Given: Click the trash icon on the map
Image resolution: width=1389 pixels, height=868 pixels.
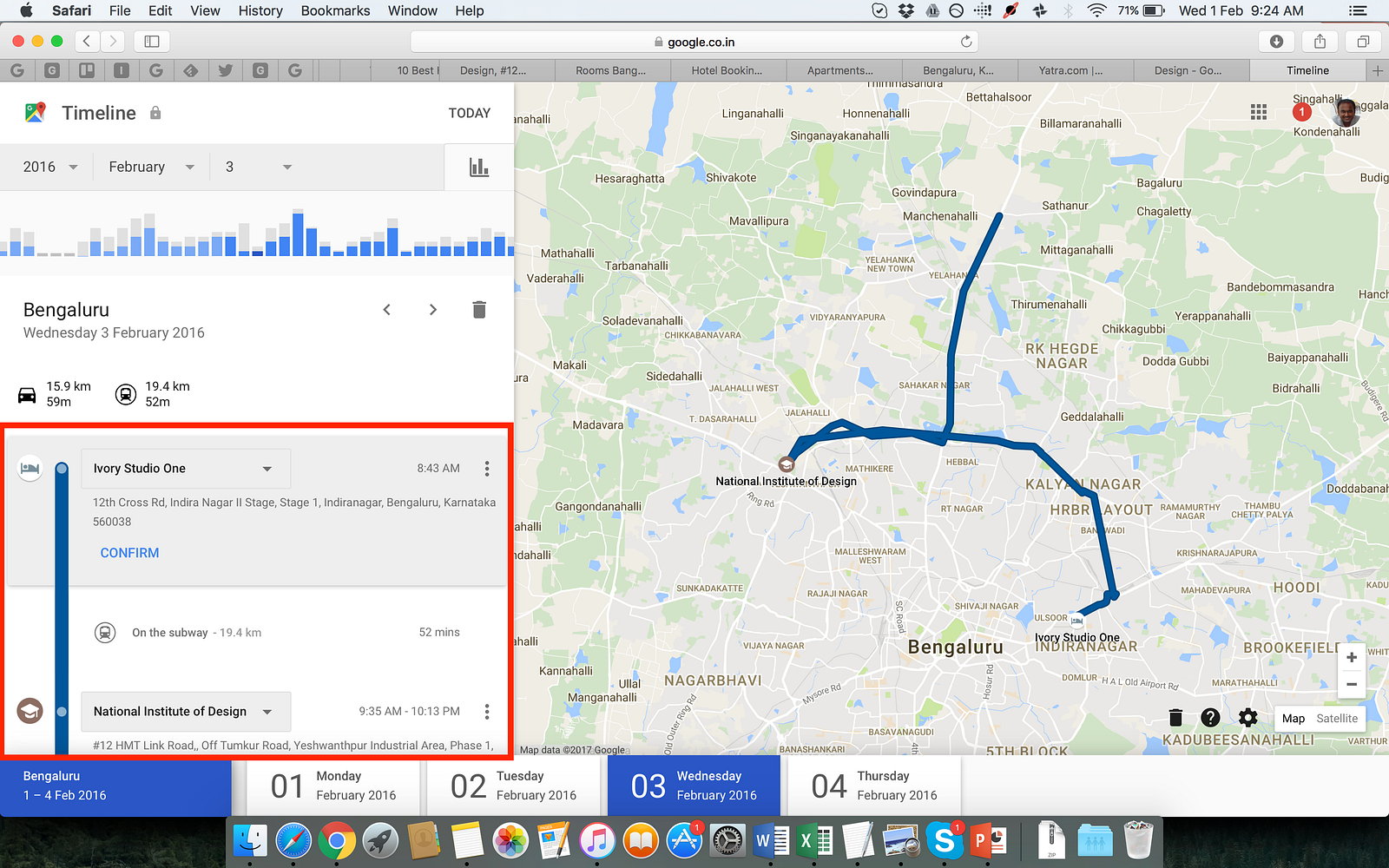Looking at the screenshot, I should pos(1175,718).
